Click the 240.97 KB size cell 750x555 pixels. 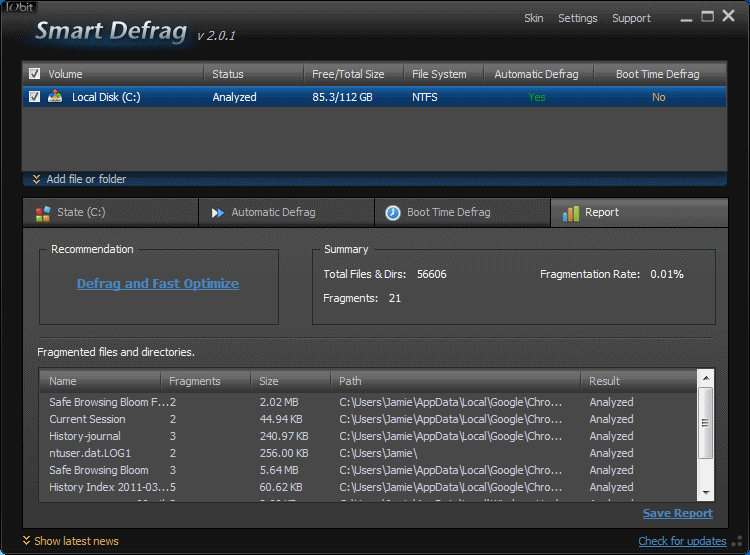click(284, 436)
